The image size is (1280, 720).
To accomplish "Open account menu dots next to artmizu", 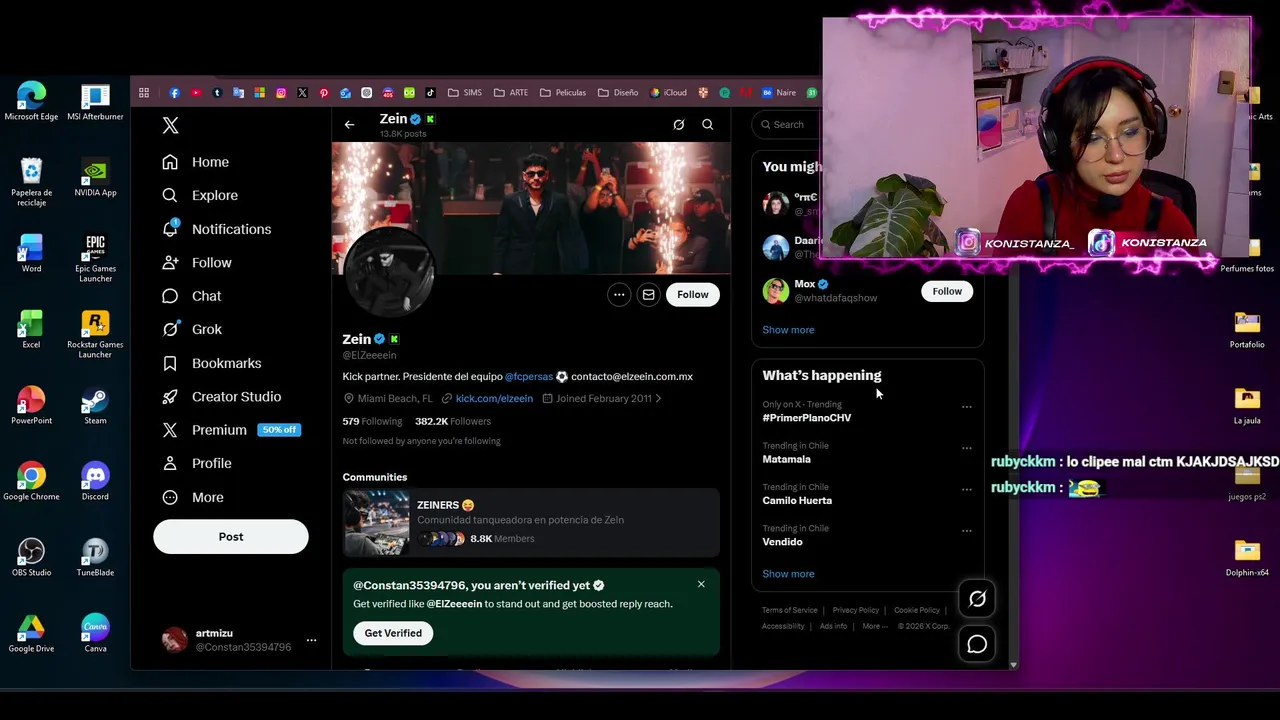I will pyautogui.click(x=311, y=640).
